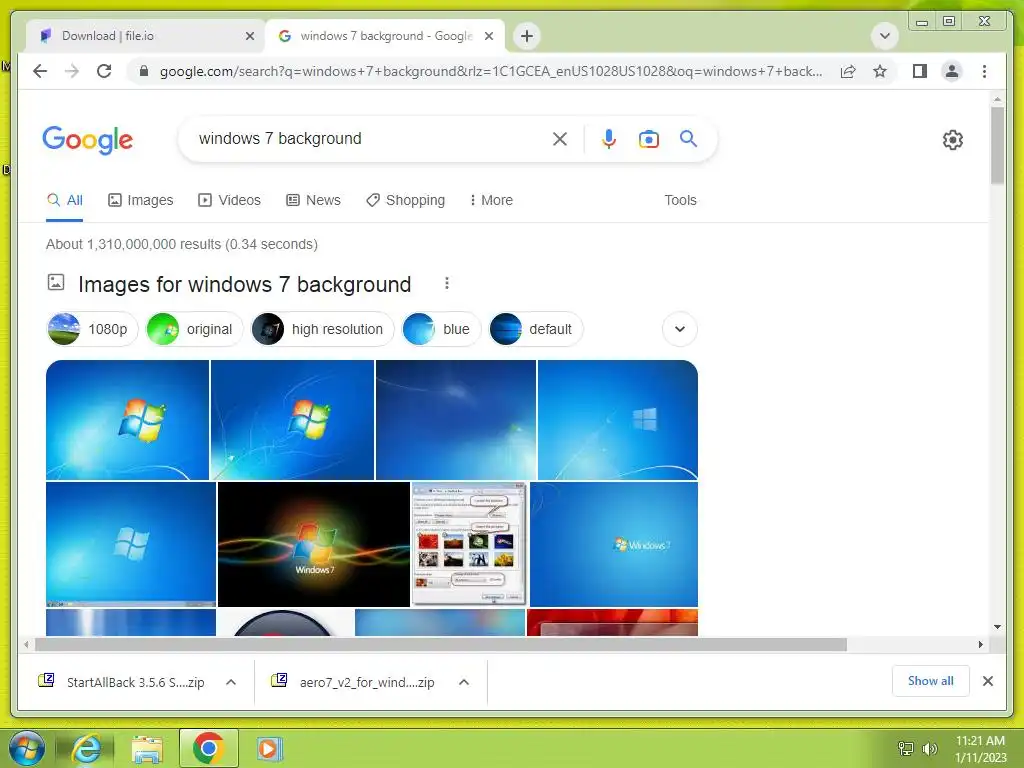
Task: Open thumbnail with white Windows 10 logo
Action: tap(618, 420)
